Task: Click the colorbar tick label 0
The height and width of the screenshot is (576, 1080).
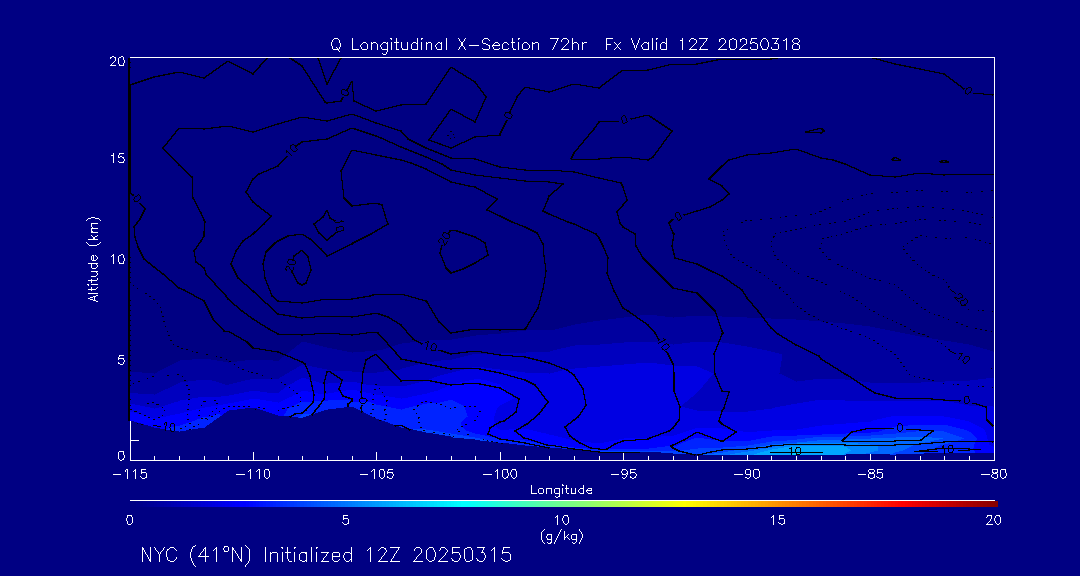Action: click(129, 521)
